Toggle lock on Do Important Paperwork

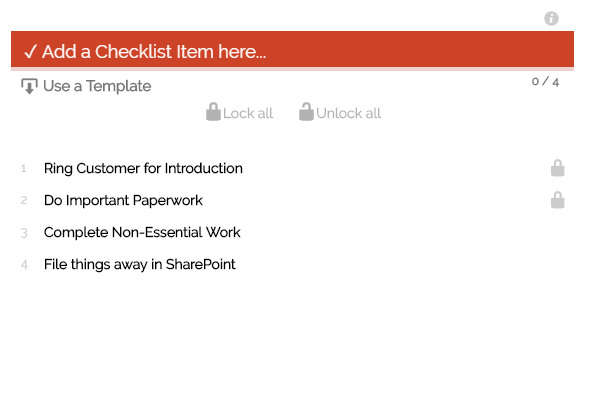tap(558, 200)
